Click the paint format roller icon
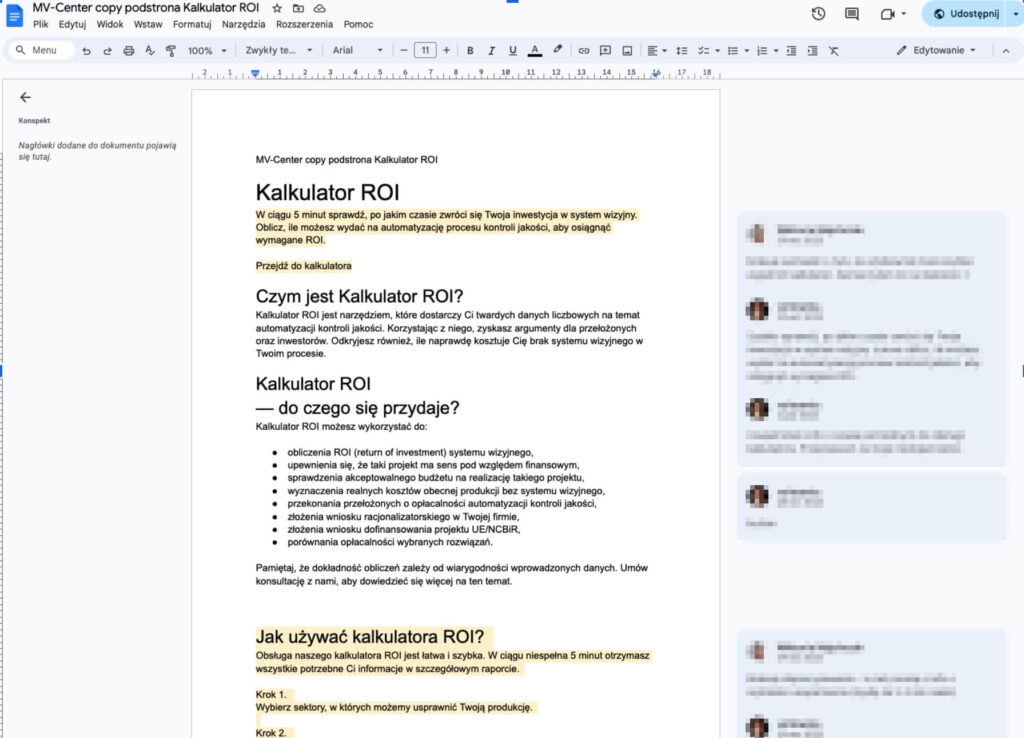The image size is (1024, 738). coord(170,50)
